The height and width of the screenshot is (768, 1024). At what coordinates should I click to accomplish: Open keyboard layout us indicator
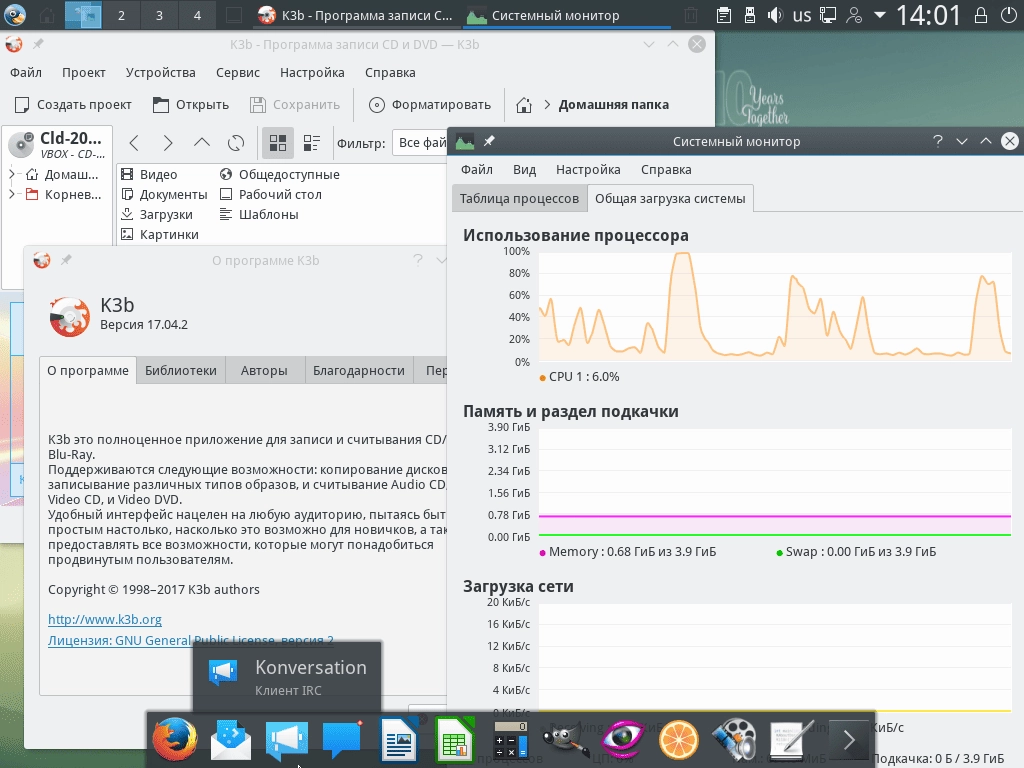point(801,15)
